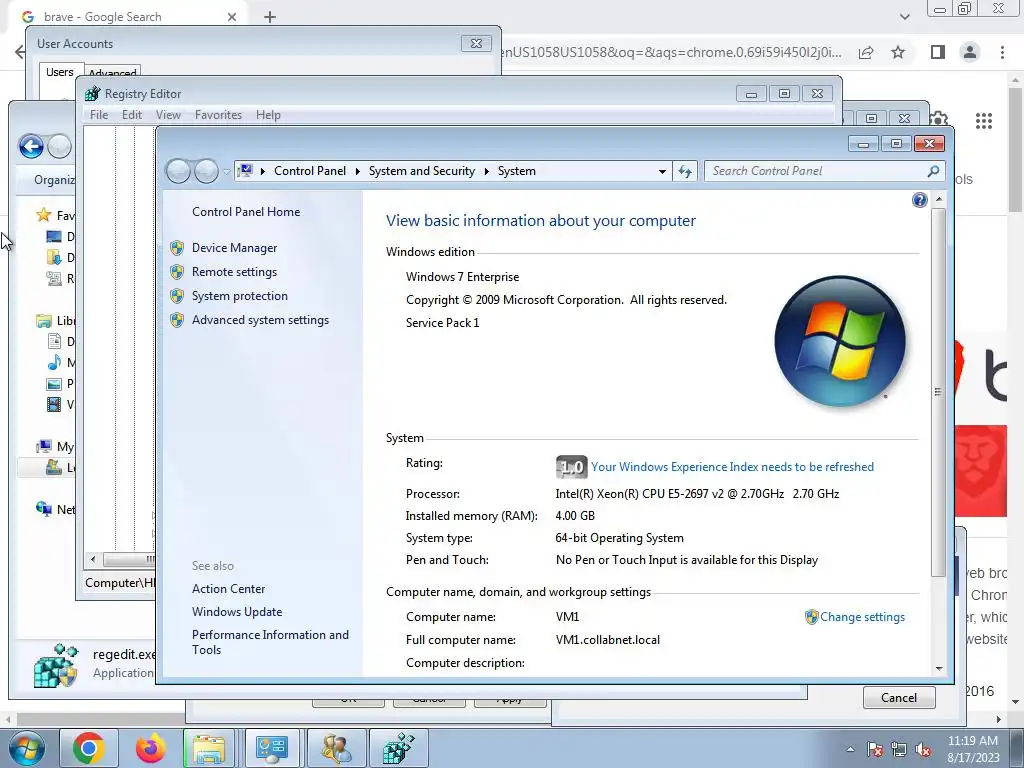The height and width of the screenshot is (768, 1024).
Task: Open the recent pages dropdown arrow
Action: (227, 172)
